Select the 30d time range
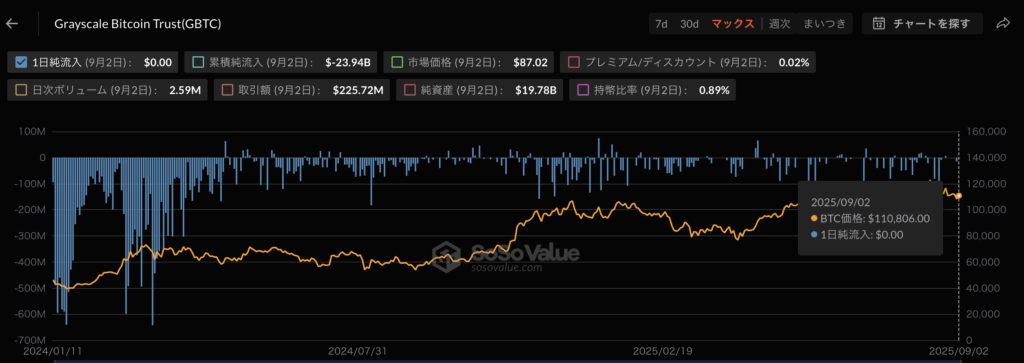The width and height of the screenshot is (1024, 363). coord(690,24)
